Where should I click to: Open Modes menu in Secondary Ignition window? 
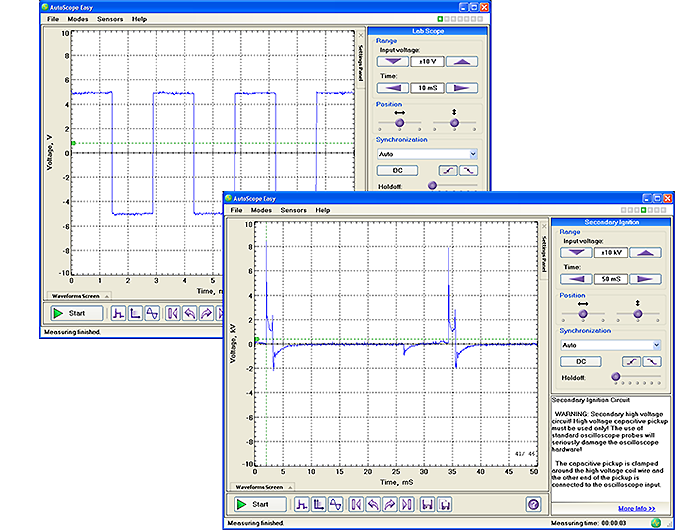261,210
